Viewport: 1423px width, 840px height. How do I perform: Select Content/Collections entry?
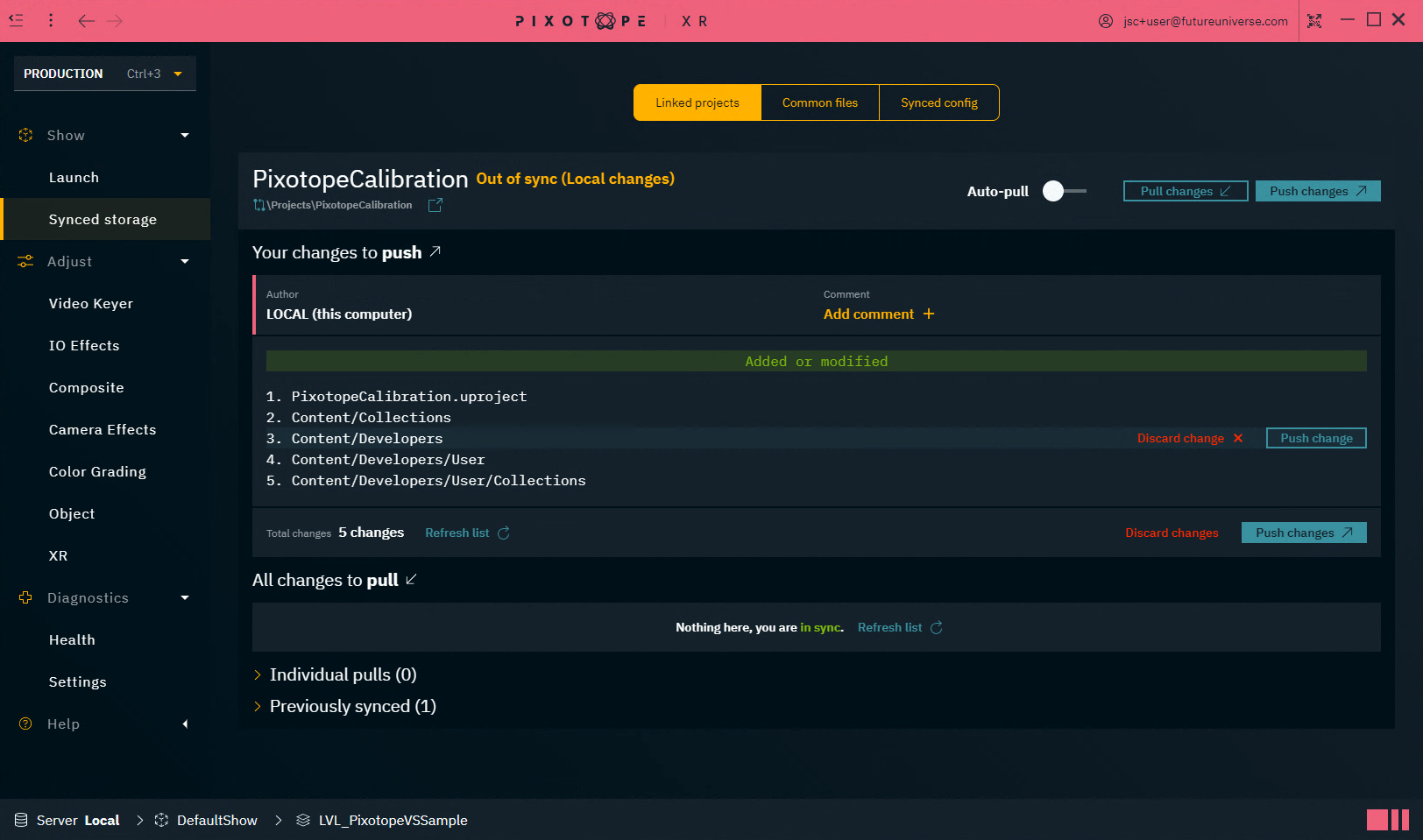pos(372,417)
